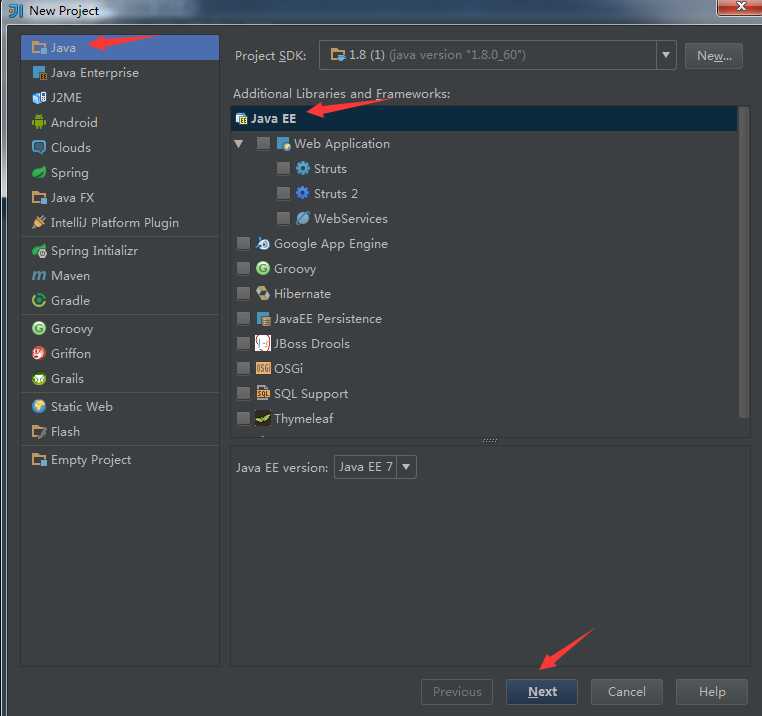
Task: Collapse the Web Application tree node
Action: pos(239,144)
